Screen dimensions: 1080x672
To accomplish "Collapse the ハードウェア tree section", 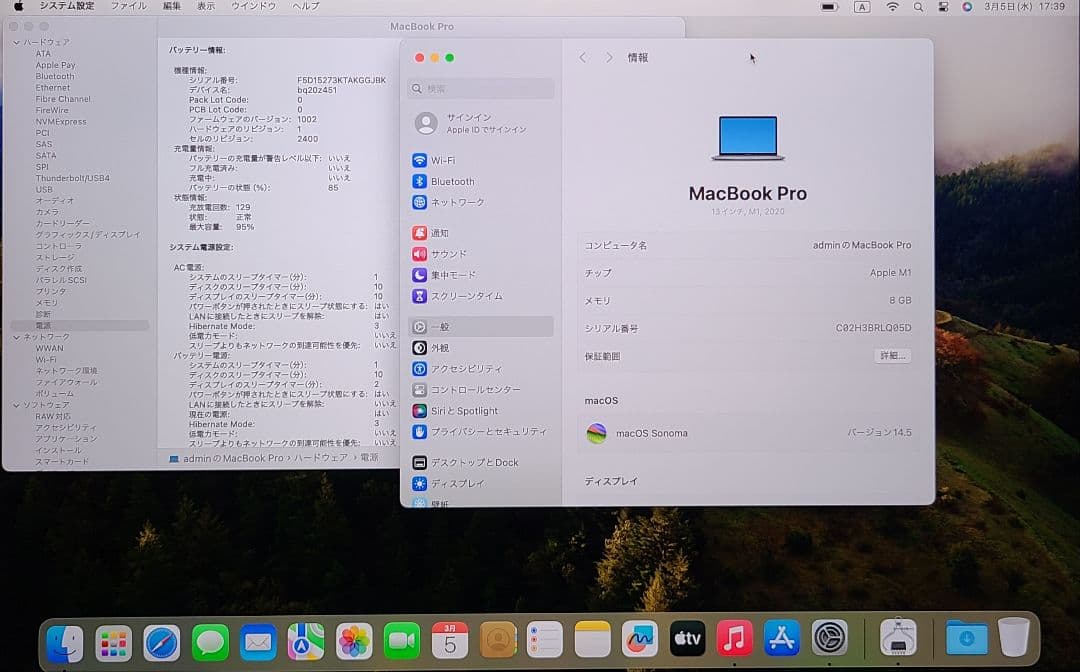I will [16, 44].
